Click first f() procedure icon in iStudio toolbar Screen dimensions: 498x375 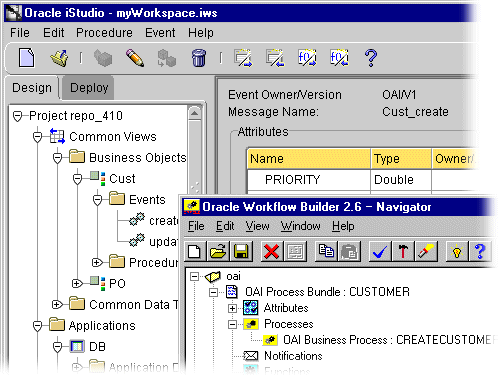[x=307, y=58]
